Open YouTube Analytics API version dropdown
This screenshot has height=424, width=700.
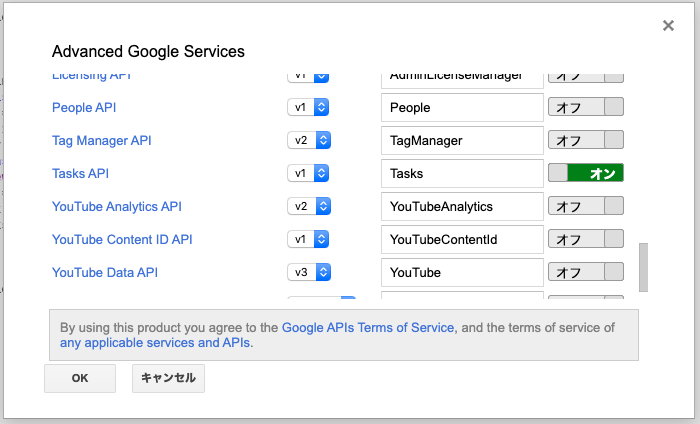tap(309, 206)
